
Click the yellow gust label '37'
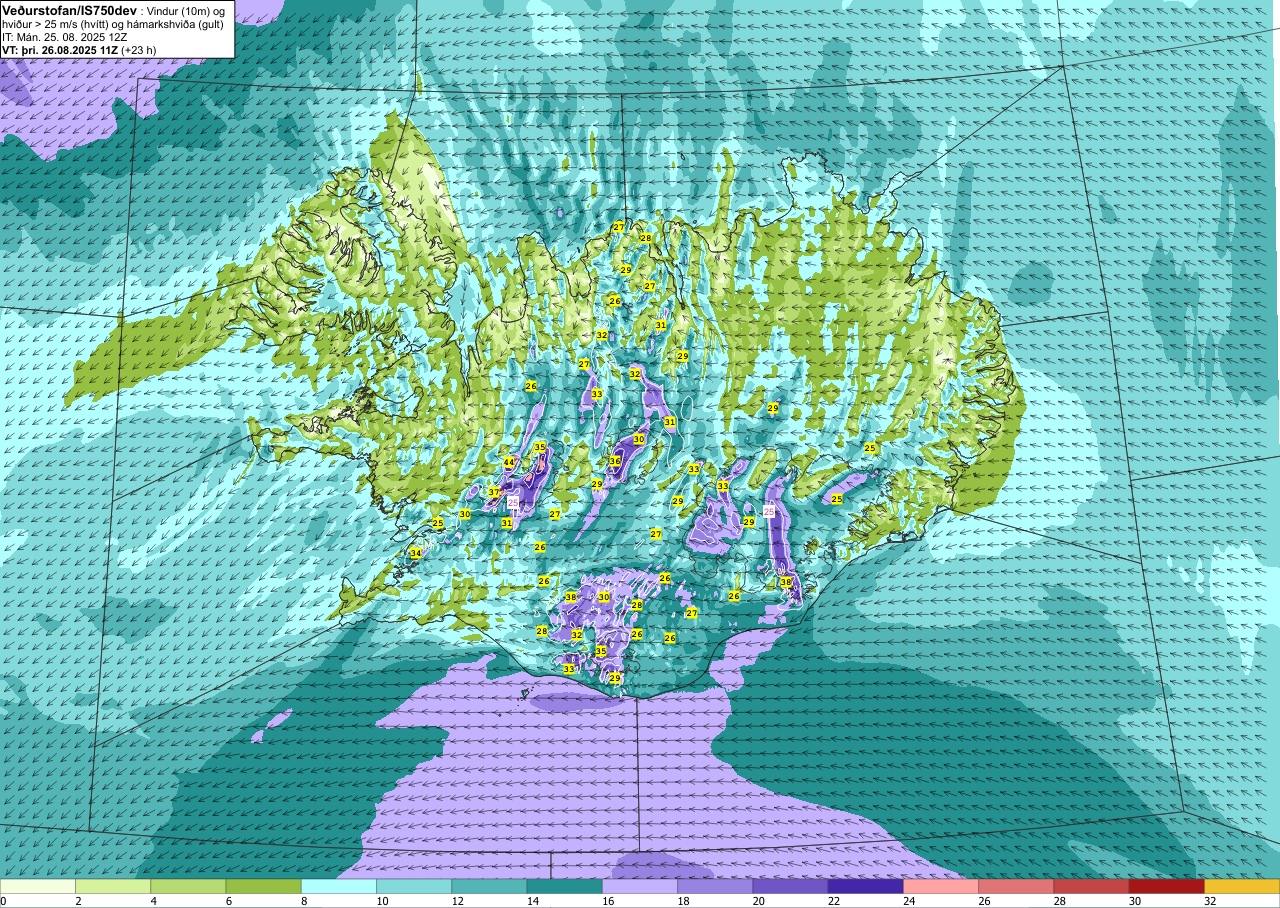[x=493, y=492]
